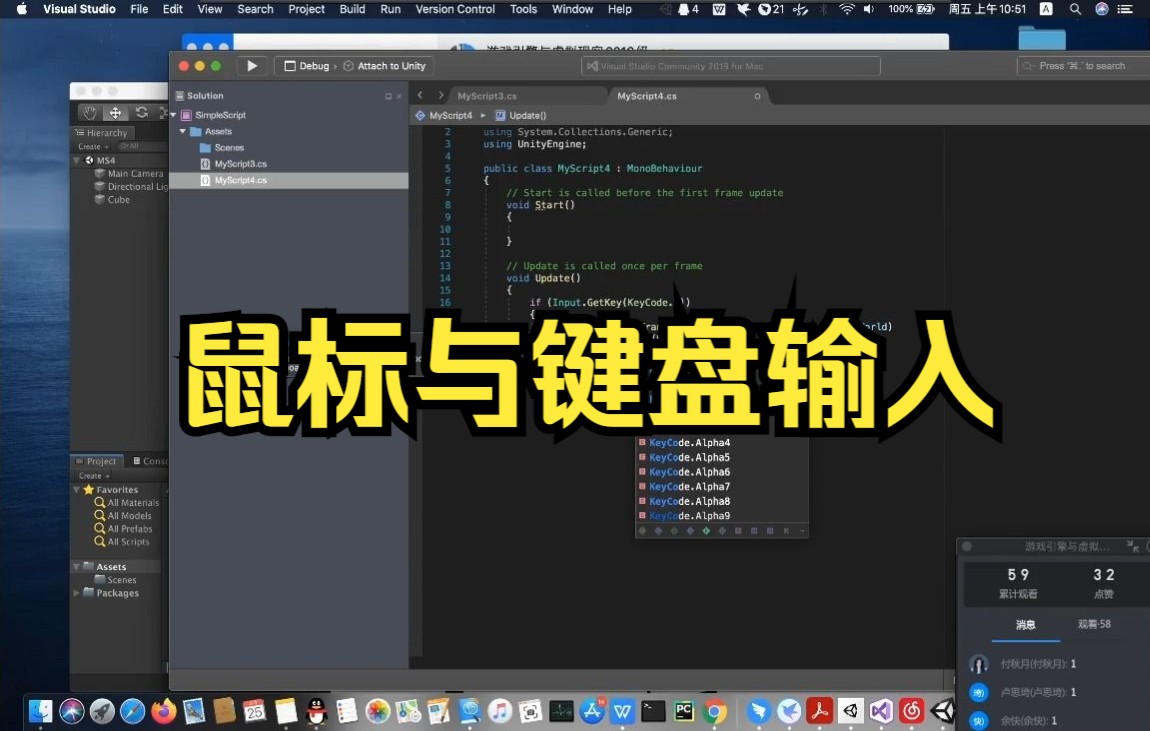The height and width of the screenshot is (731, 1150).
Task: Click the Spotlight search icon in menu bar
Action: coord(1075,9)
